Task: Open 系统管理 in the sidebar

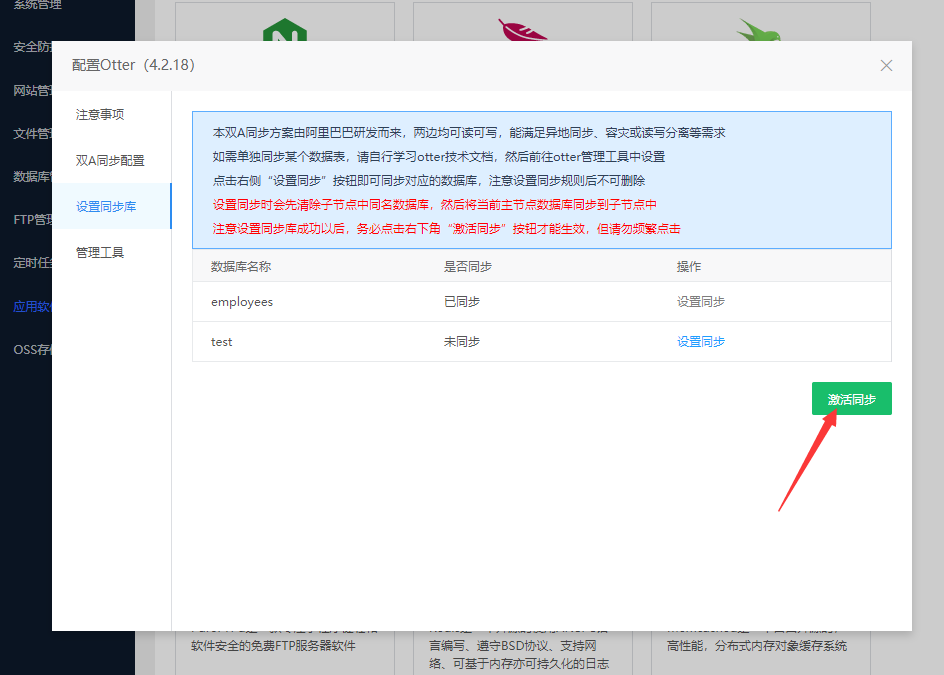Action: click(x=38, y=5)
